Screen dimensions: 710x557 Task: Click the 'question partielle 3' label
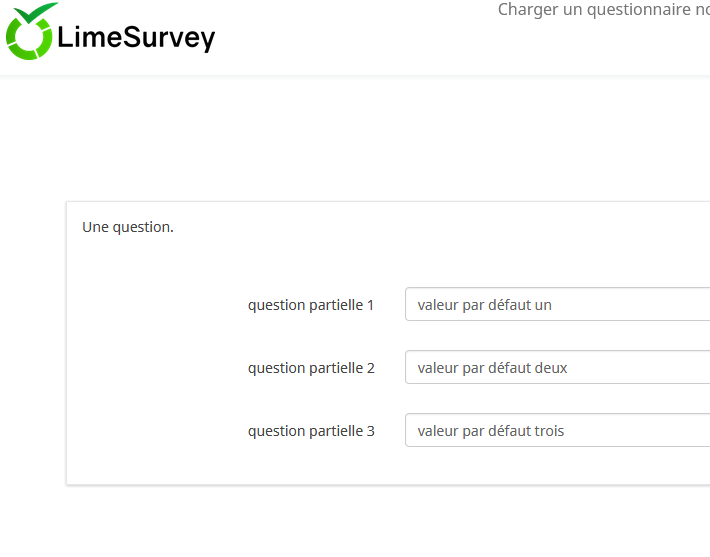[311, 431]
